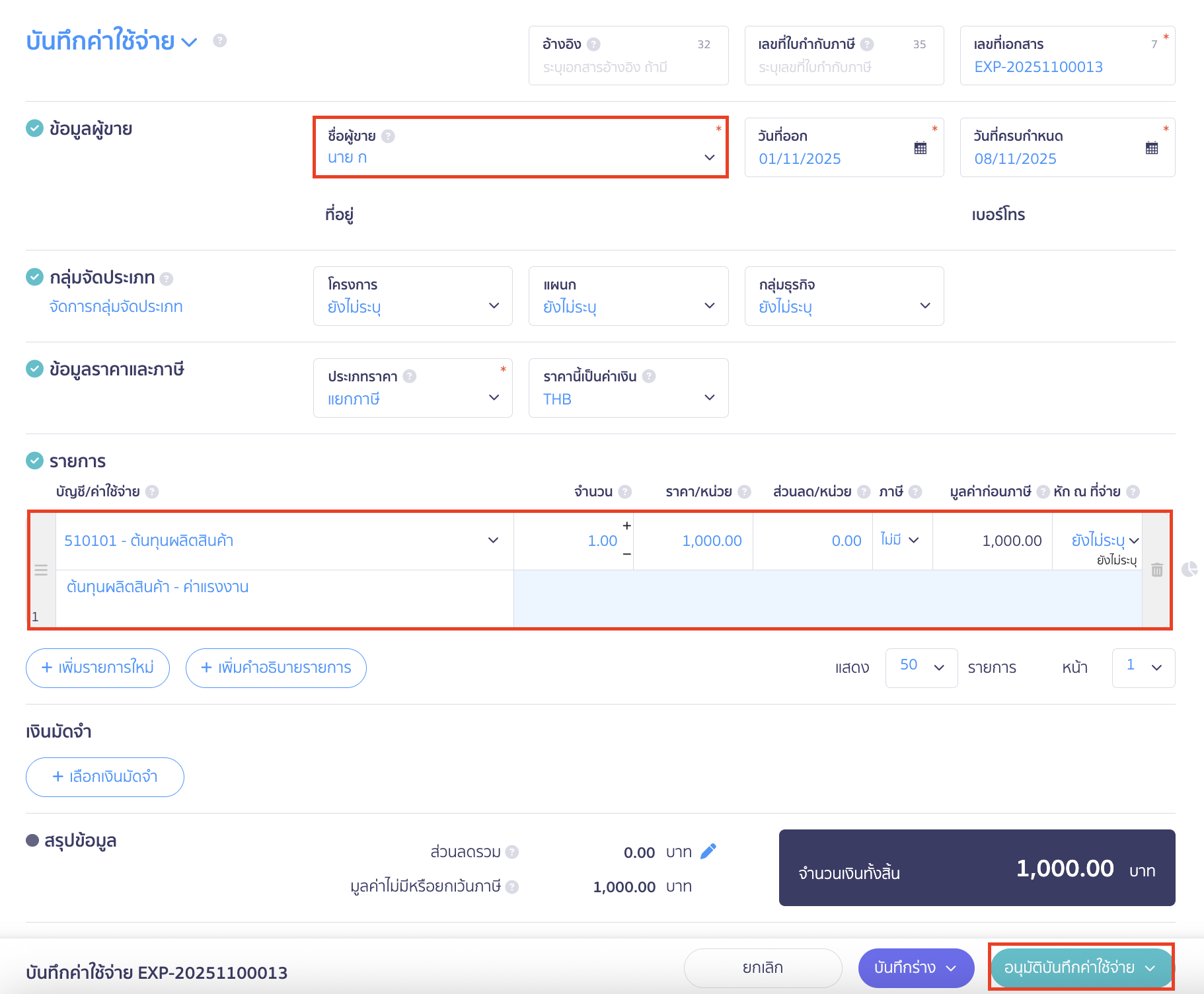The height and width of the screenshot is (994, 1204).
Task: Click the drag handle icon on row 1
Action: 41,570
